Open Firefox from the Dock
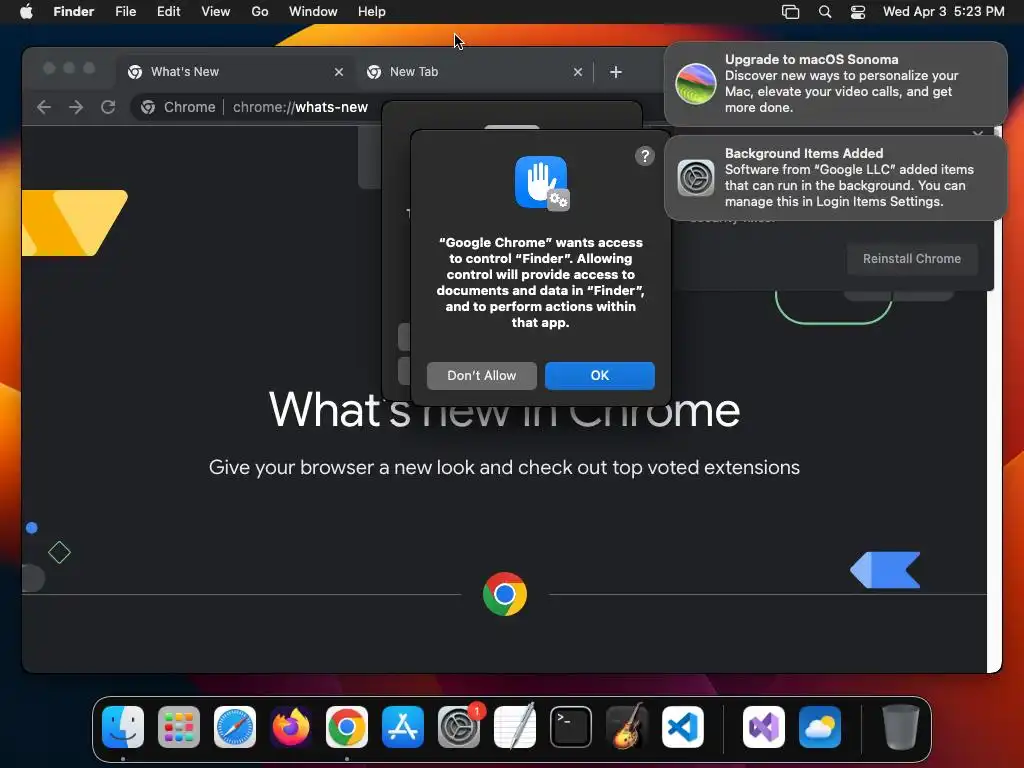The width and height of the screenshot is (1024, 768). 291,727
